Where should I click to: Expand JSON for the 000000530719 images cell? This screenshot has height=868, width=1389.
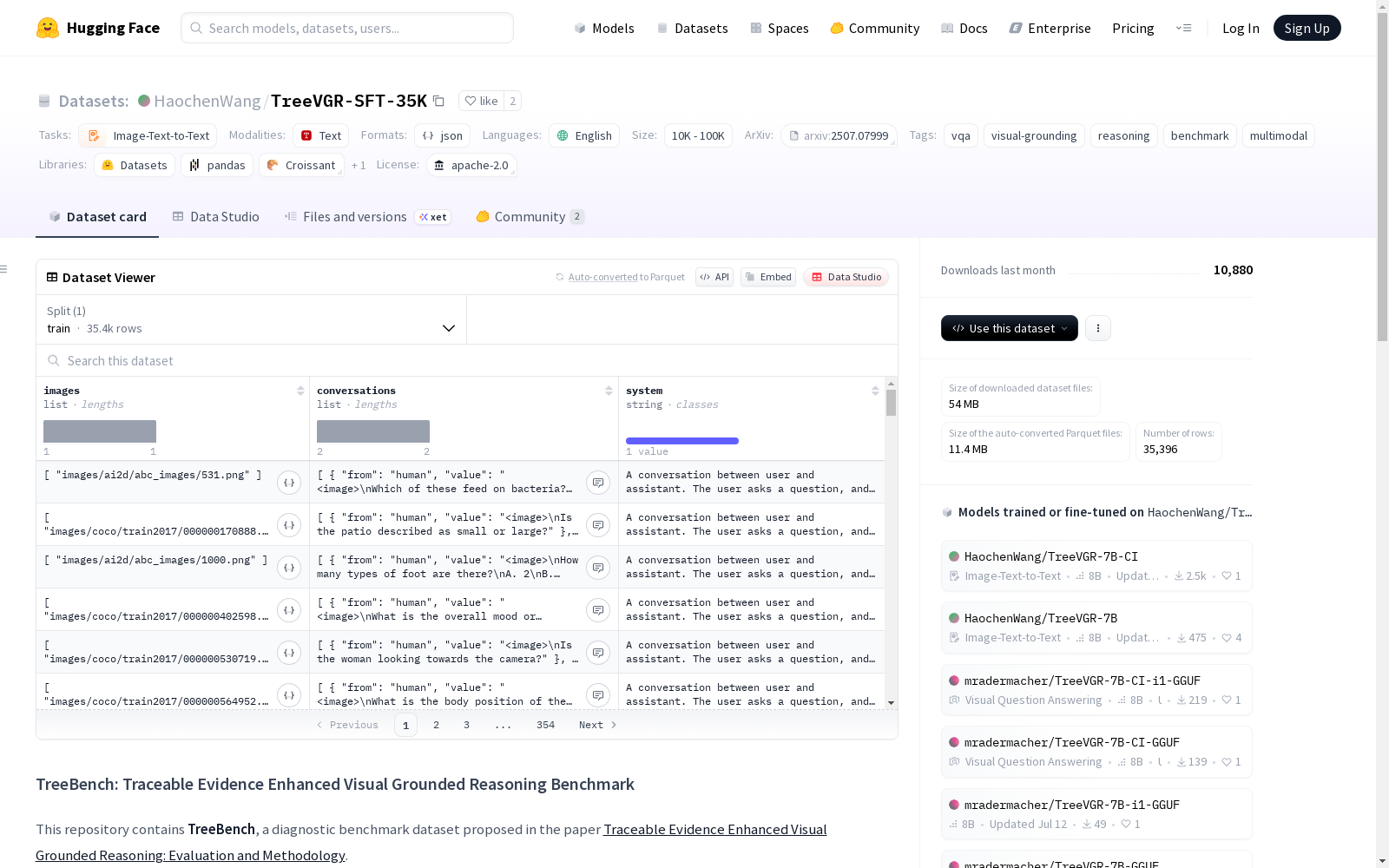tap(289, 653)
